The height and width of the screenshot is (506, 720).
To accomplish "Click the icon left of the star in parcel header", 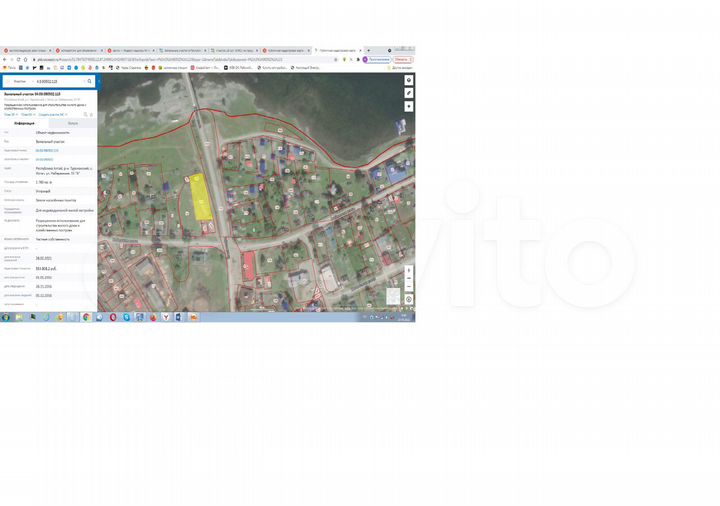I will click(85, 114).
